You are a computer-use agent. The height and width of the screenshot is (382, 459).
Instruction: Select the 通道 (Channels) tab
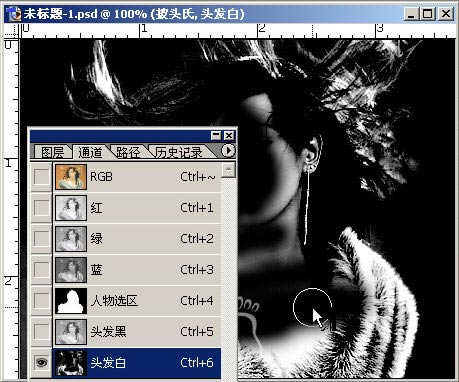[90, 152]
